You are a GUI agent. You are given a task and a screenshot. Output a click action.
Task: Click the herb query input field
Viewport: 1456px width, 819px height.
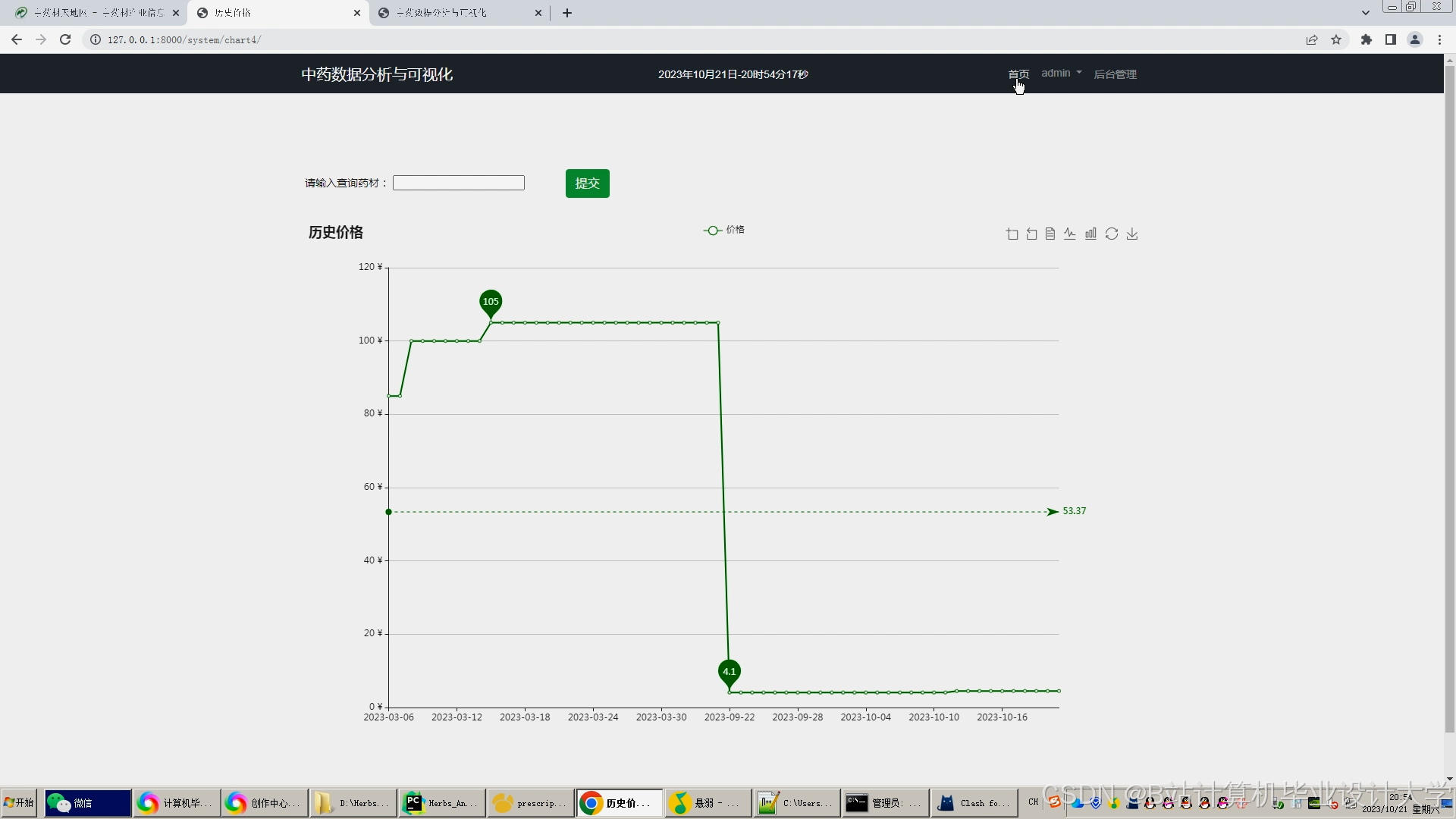(x=459, y=183)
